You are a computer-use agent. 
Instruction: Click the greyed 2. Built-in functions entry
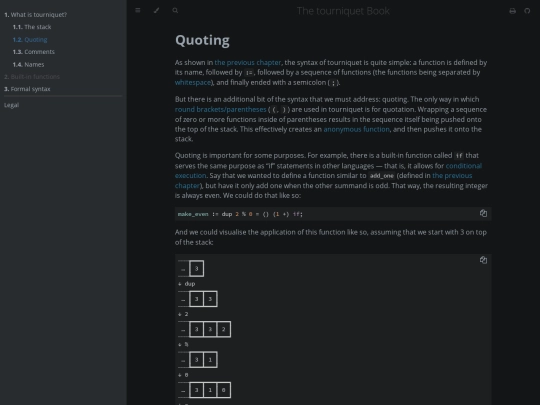pyautogui.click(x=32, y=76)
